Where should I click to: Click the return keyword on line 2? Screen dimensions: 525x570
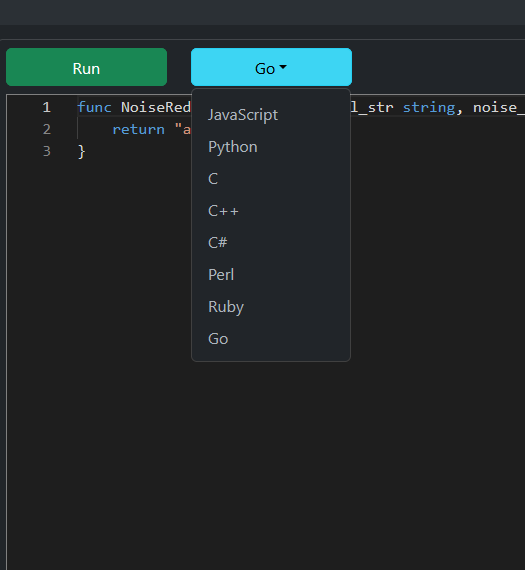(139, 129)
